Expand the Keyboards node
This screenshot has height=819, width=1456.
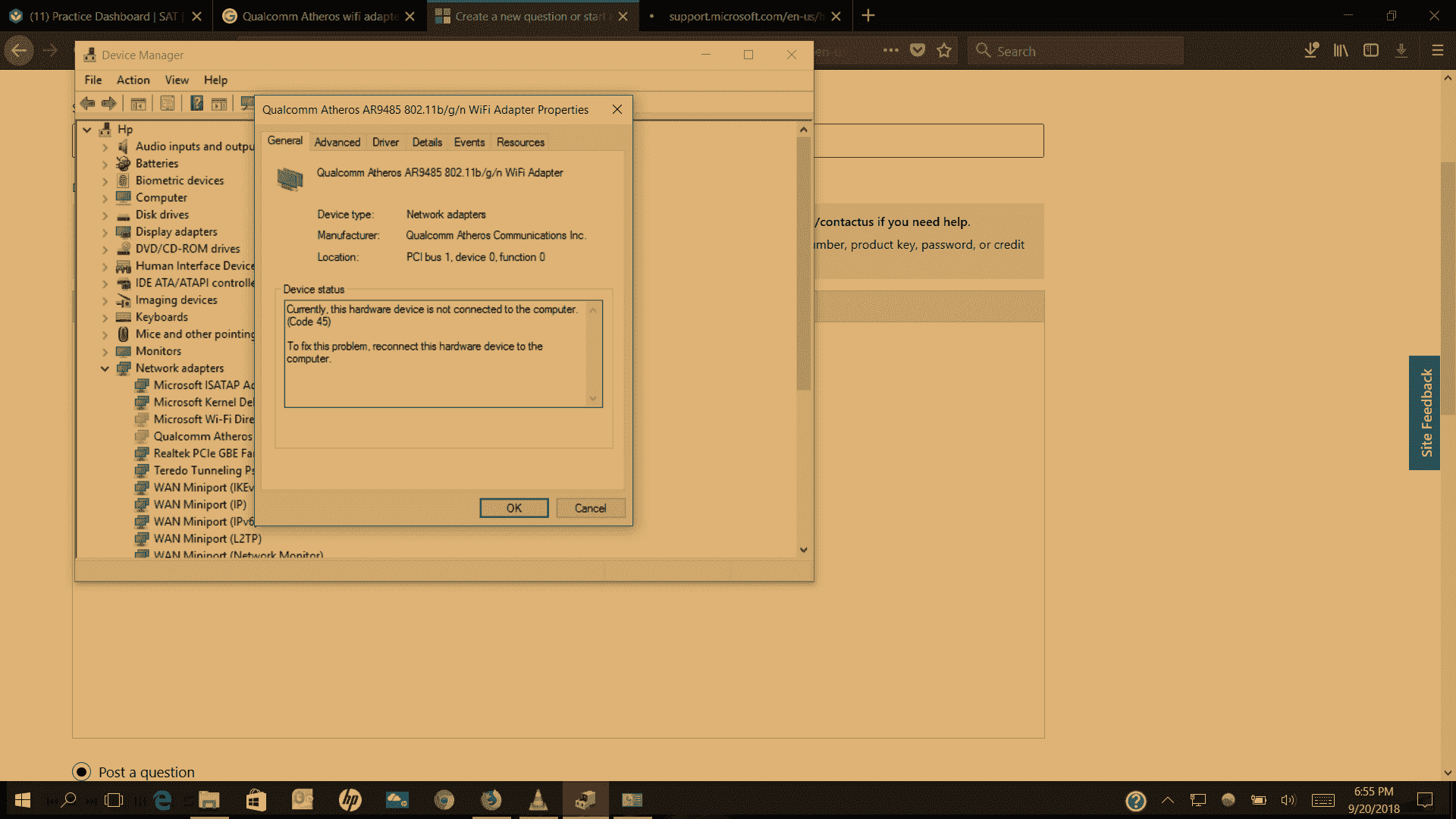tap(105, 317)
